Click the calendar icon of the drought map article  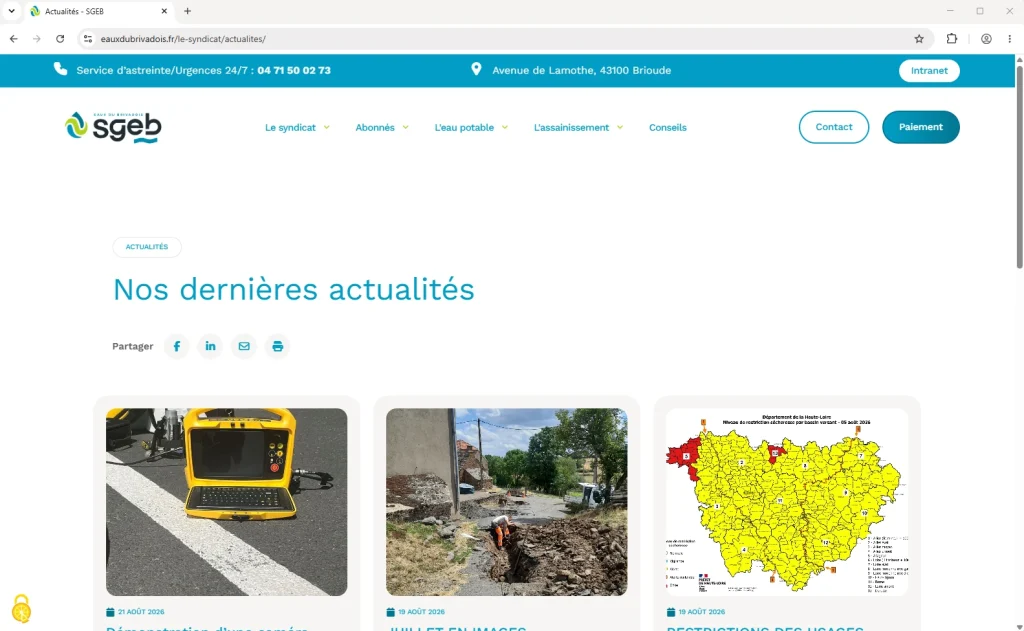(671, 612)
